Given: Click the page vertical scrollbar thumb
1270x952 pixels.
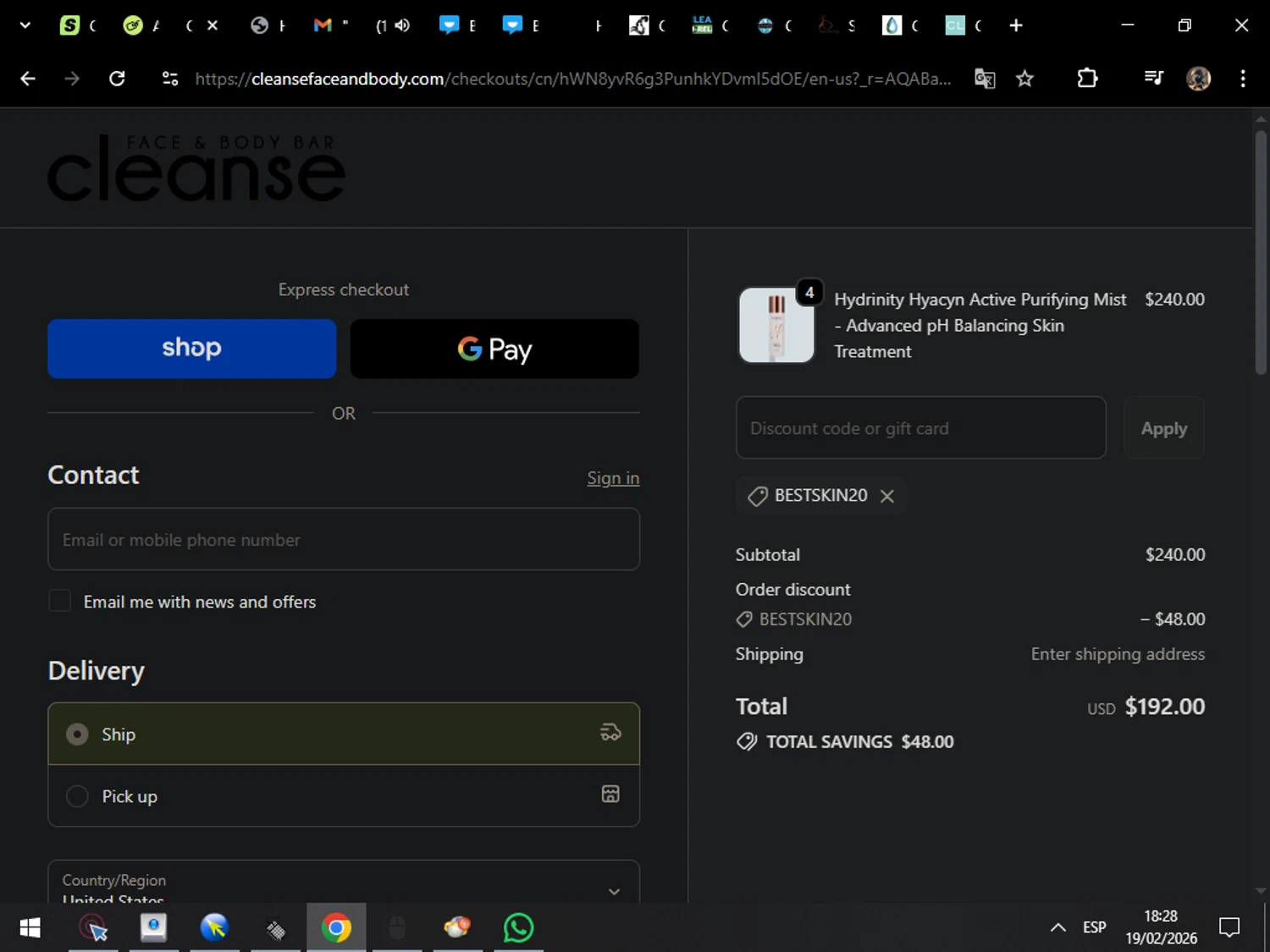Looking at the screenshot, I should pyautogui.click(x=1261, y=252).
